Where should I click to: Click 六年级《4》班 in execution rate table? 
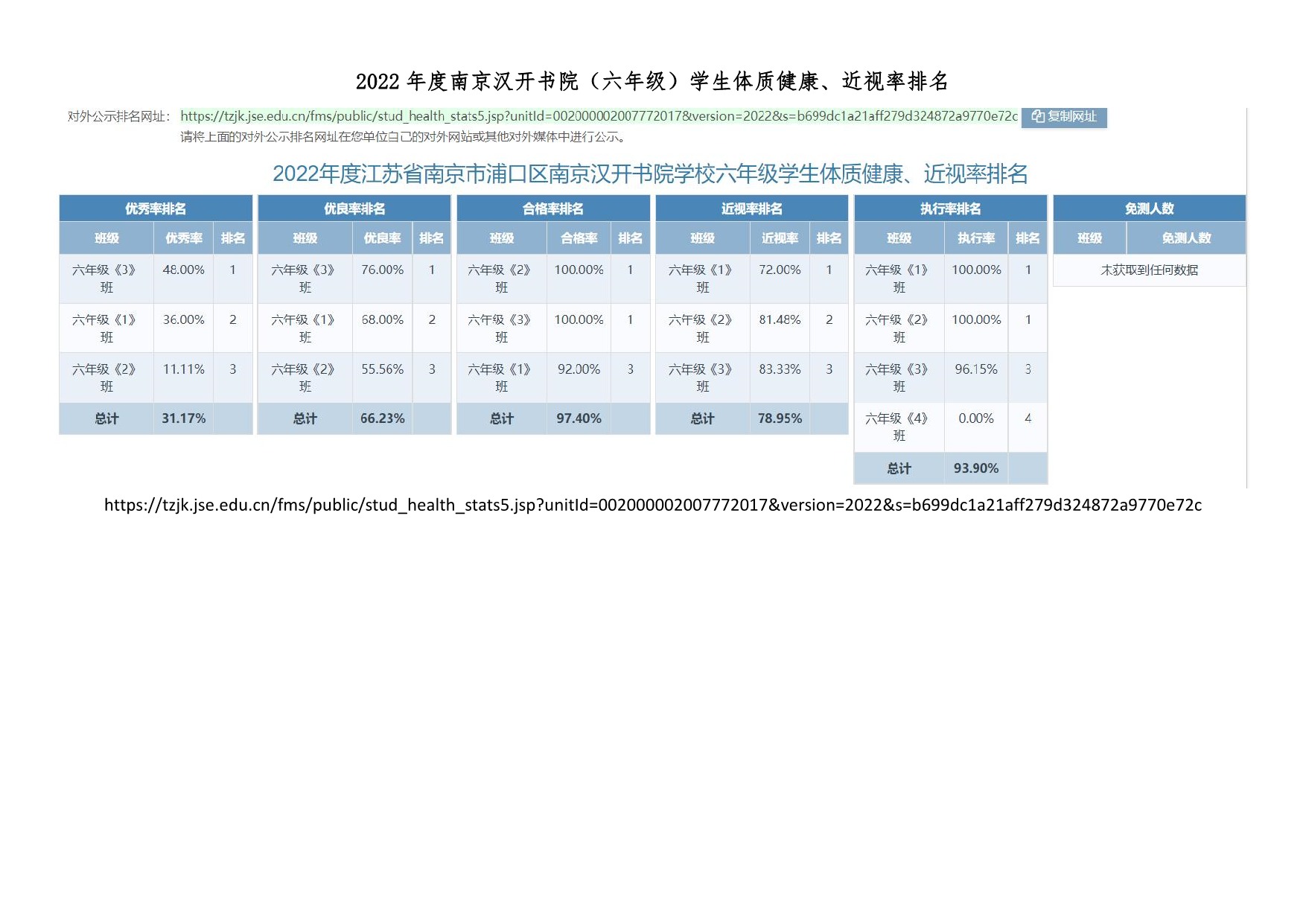[x=899, y=427]
